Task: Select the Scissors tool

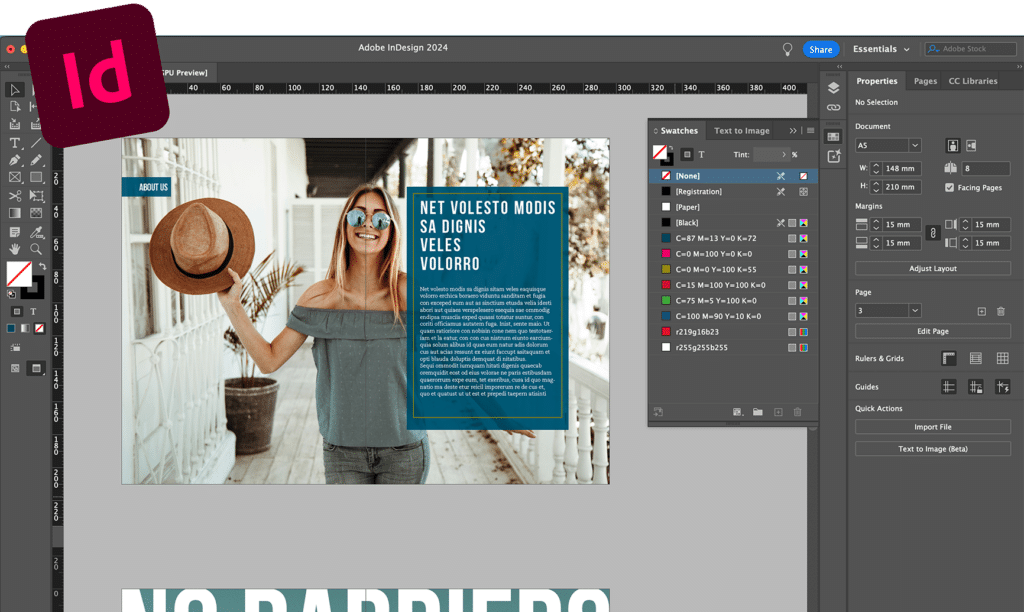Action: pos(14,195)
